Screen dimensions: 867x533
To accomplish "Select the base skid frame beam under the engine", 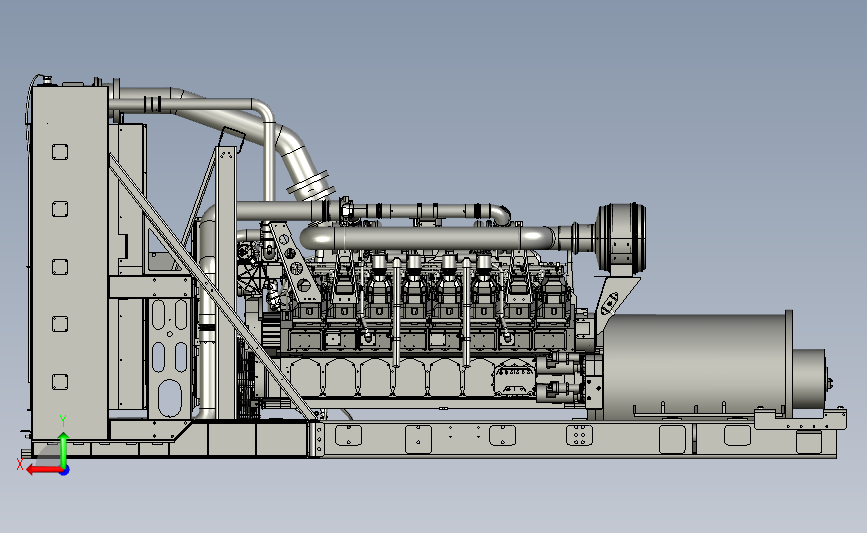I will click(579, 439).
